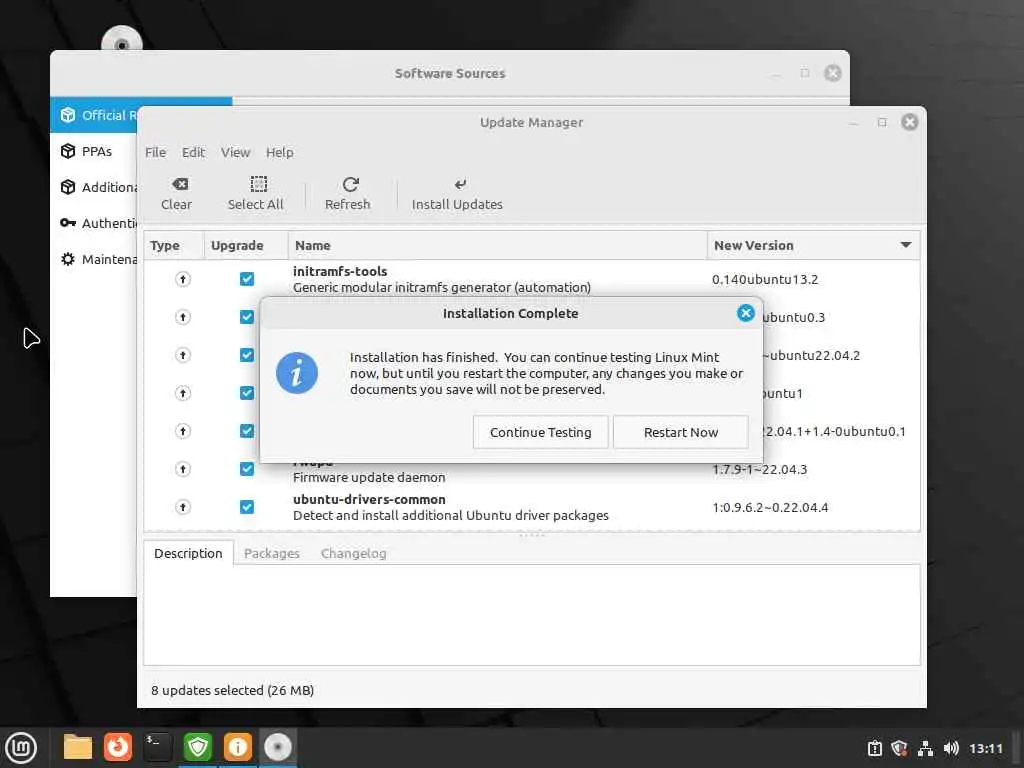Image resolution: width=1024 pixels, height=768 pixels.
Task: Toggle checkbox of the ubuntu0.3 version row
Action: click(x=247, y=317)
